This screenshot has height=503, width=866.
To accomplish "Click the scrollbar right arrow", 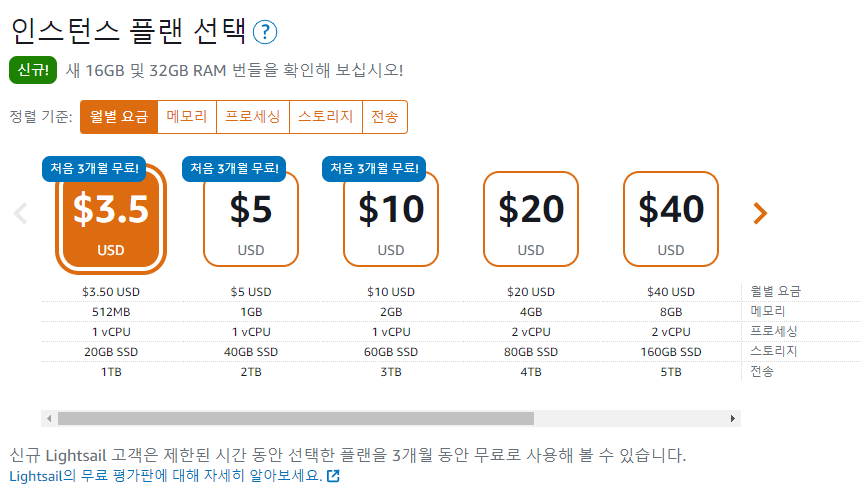I will coord(734,418).
